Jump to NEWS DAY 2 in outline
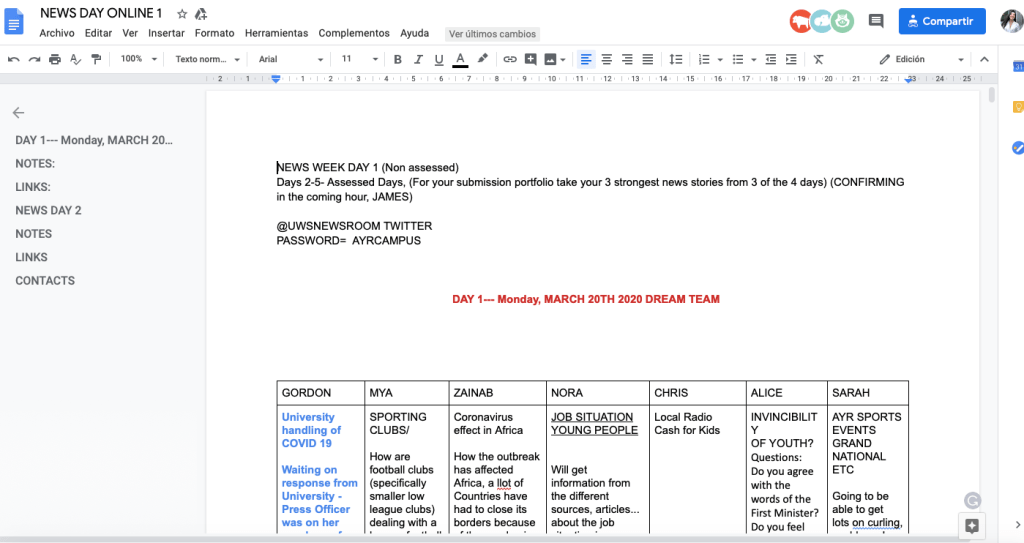The image size is (1024, 543). (x=48, y=210)
